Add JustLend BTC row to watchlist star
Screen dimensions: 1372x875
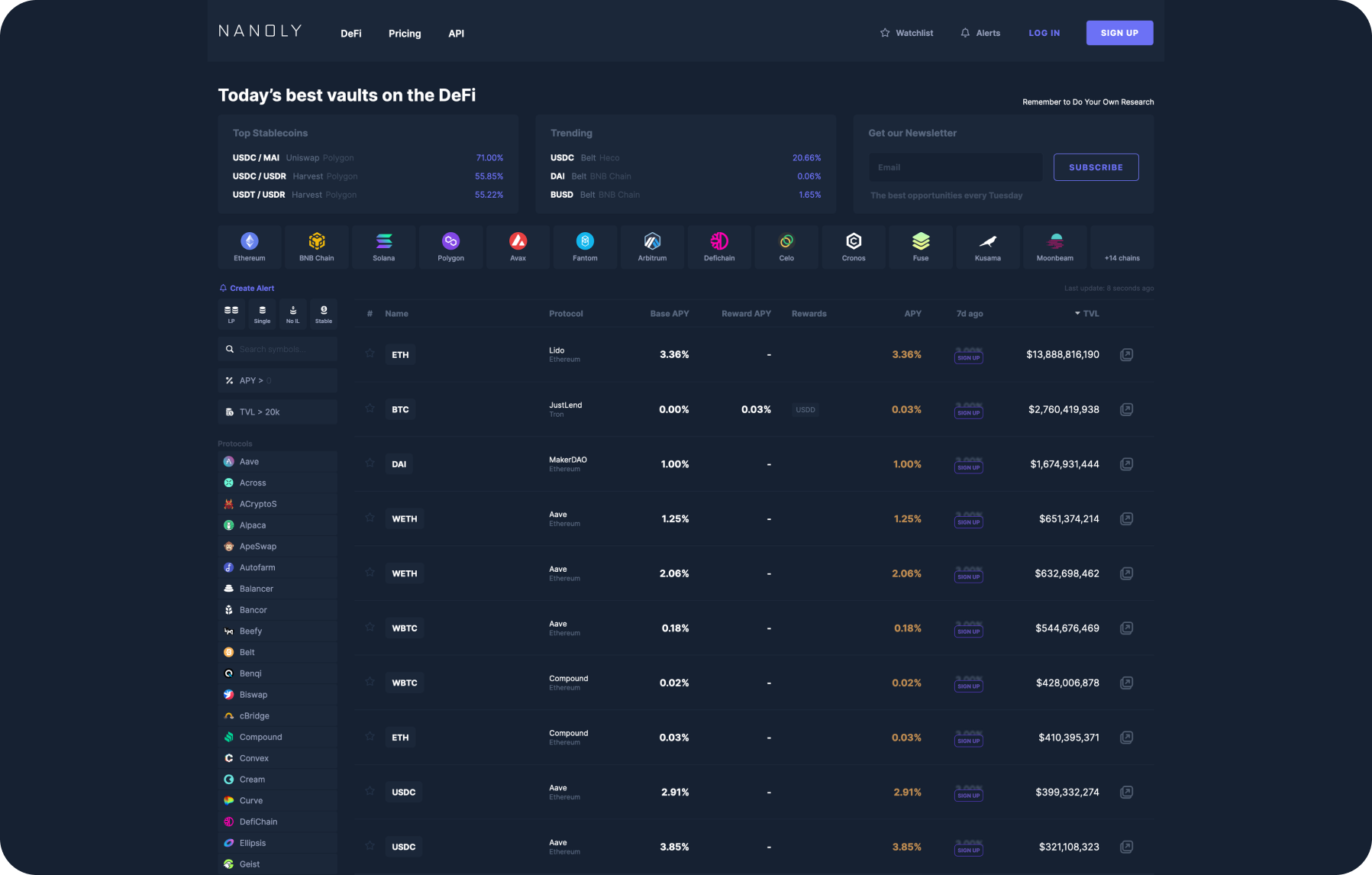pyautogui.click(x=370, y=408)
